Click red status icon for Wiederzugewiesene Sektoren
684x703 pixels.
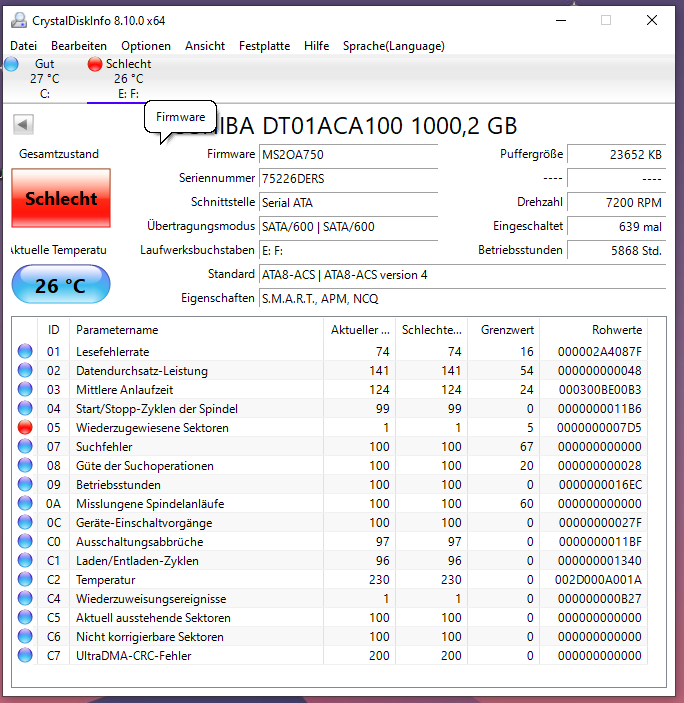(x=25, y=427)
